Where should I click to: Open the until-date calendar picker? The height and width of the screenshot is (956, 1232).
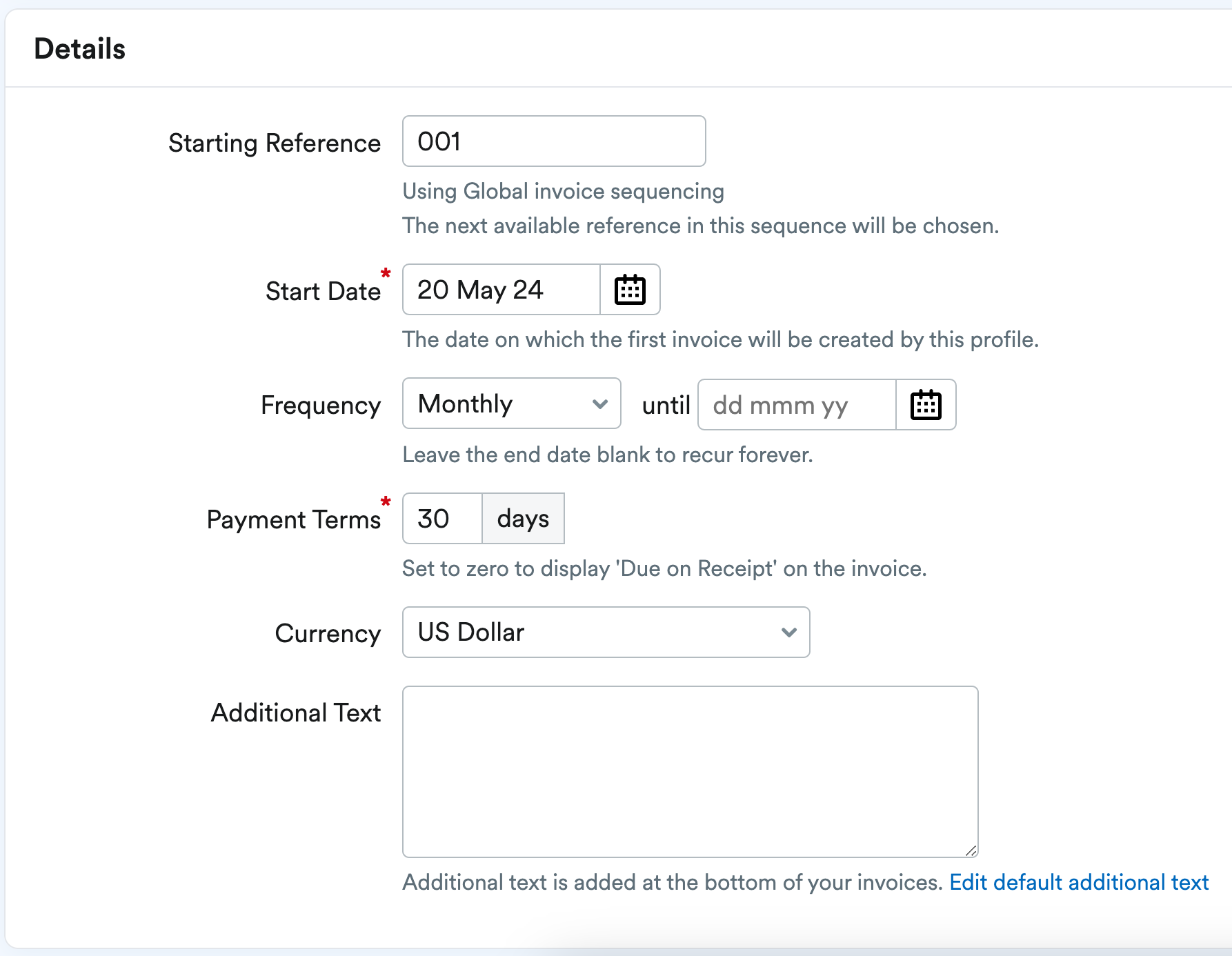(x=926, y=405)
